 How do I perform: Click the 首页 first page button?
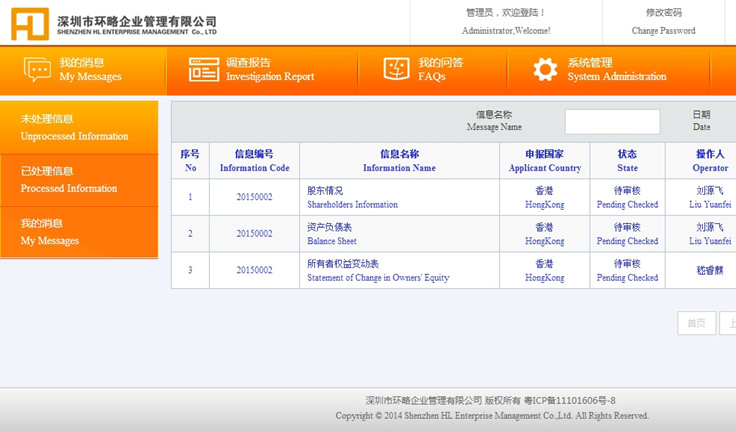tap(697, 323)
